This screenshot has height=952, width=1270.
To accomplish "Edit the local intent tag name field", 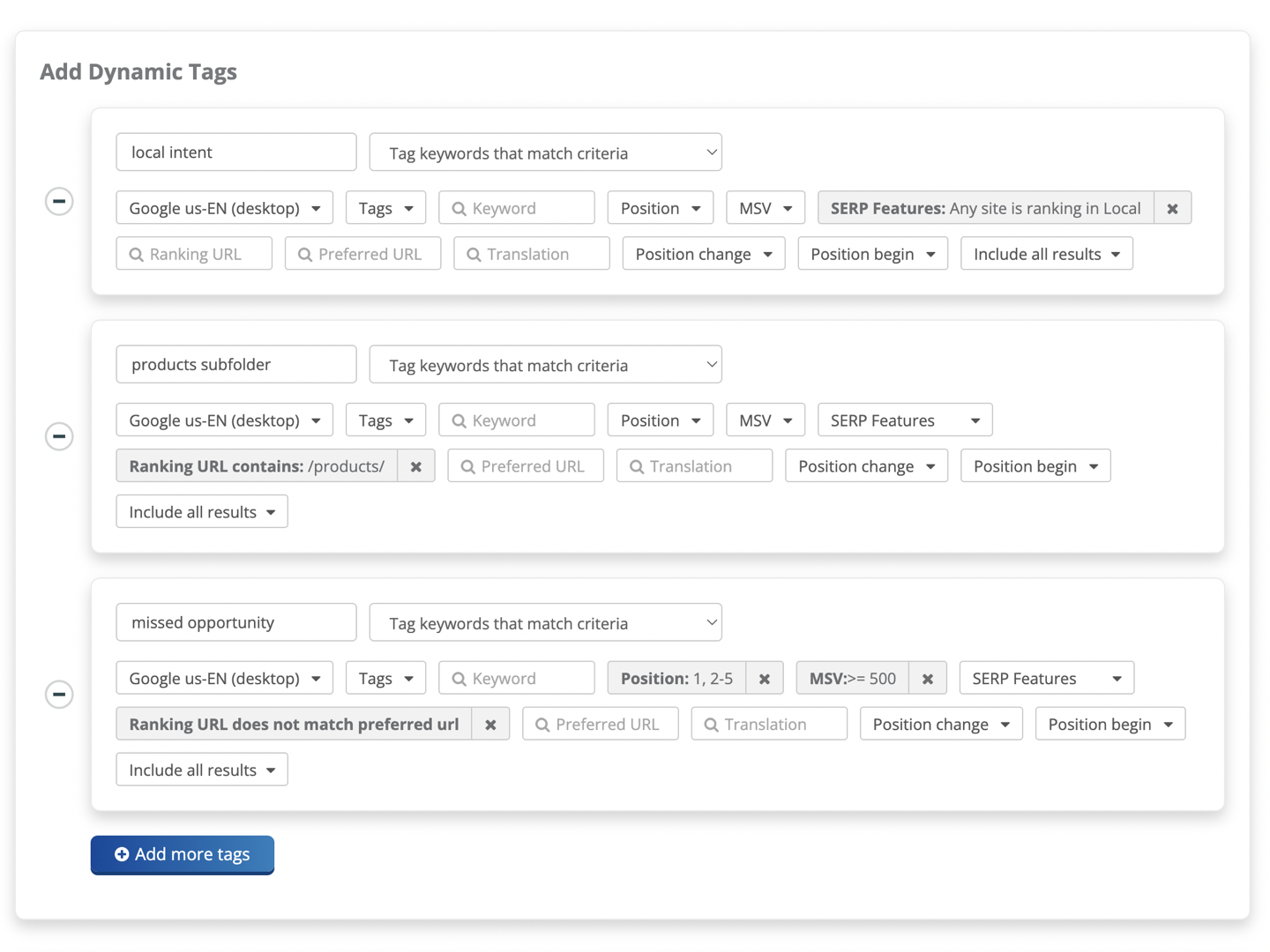I will click(x=236, y=152).
